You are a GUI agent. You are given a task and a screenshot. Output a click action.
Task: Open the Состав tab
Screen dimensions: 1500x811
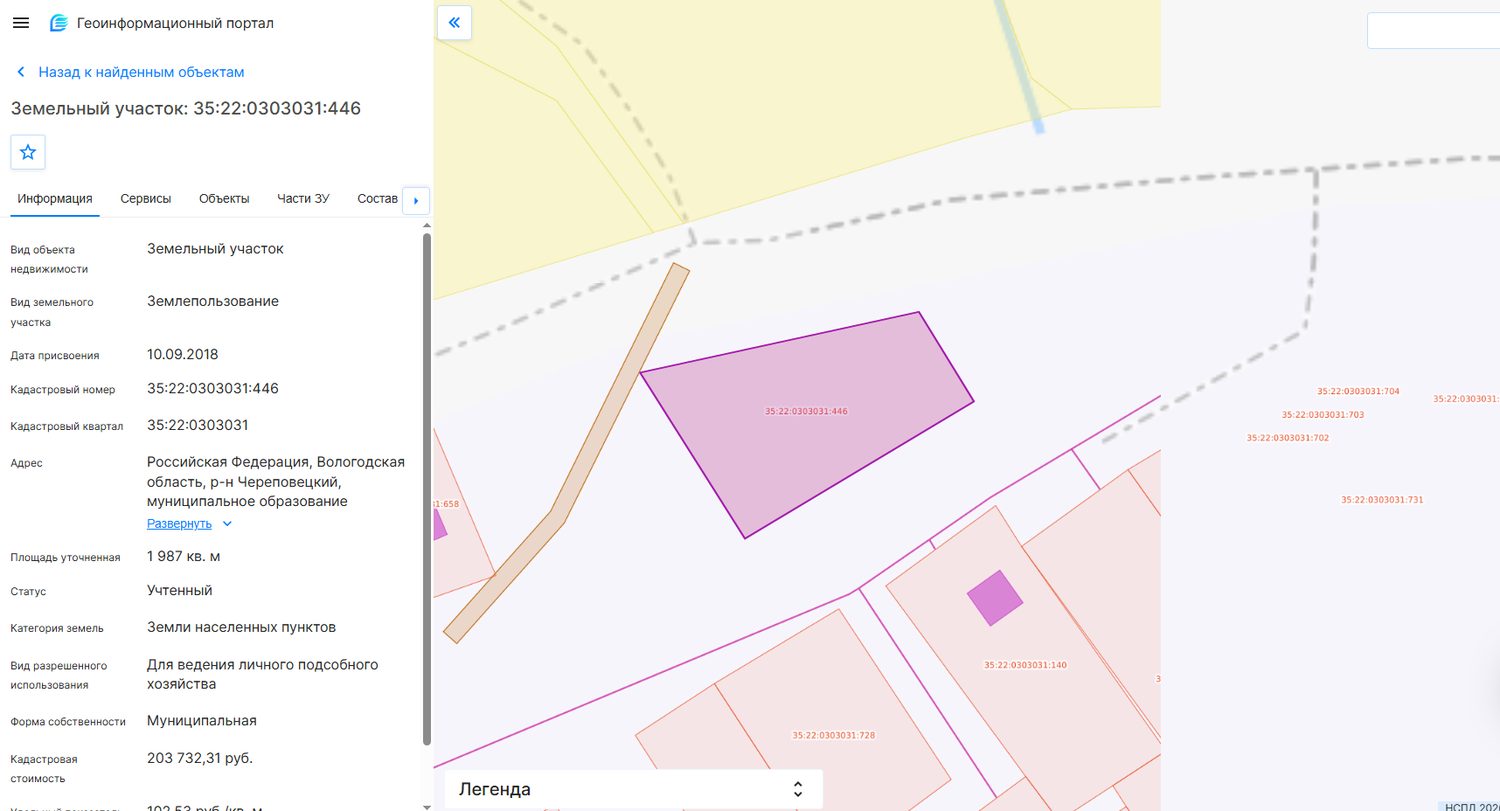point(377,198)
